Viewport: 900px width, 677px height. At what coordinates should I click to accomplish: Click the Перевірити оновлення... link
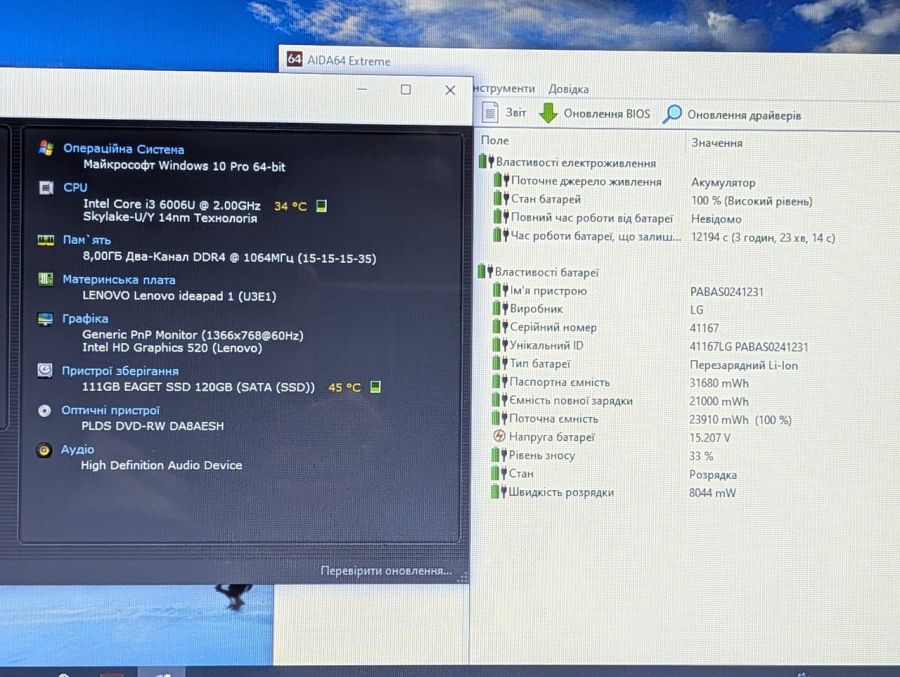coord(386,571)
